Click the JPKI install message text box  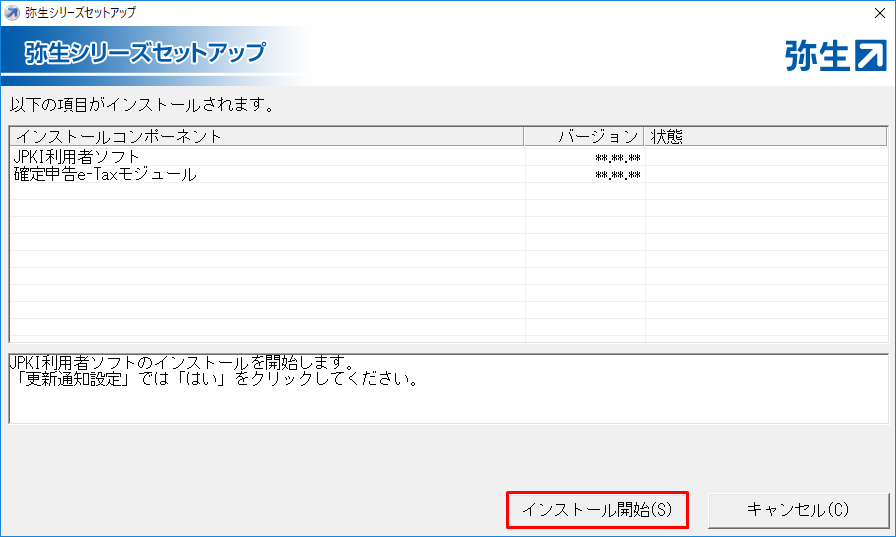click(x=449, y=388)
